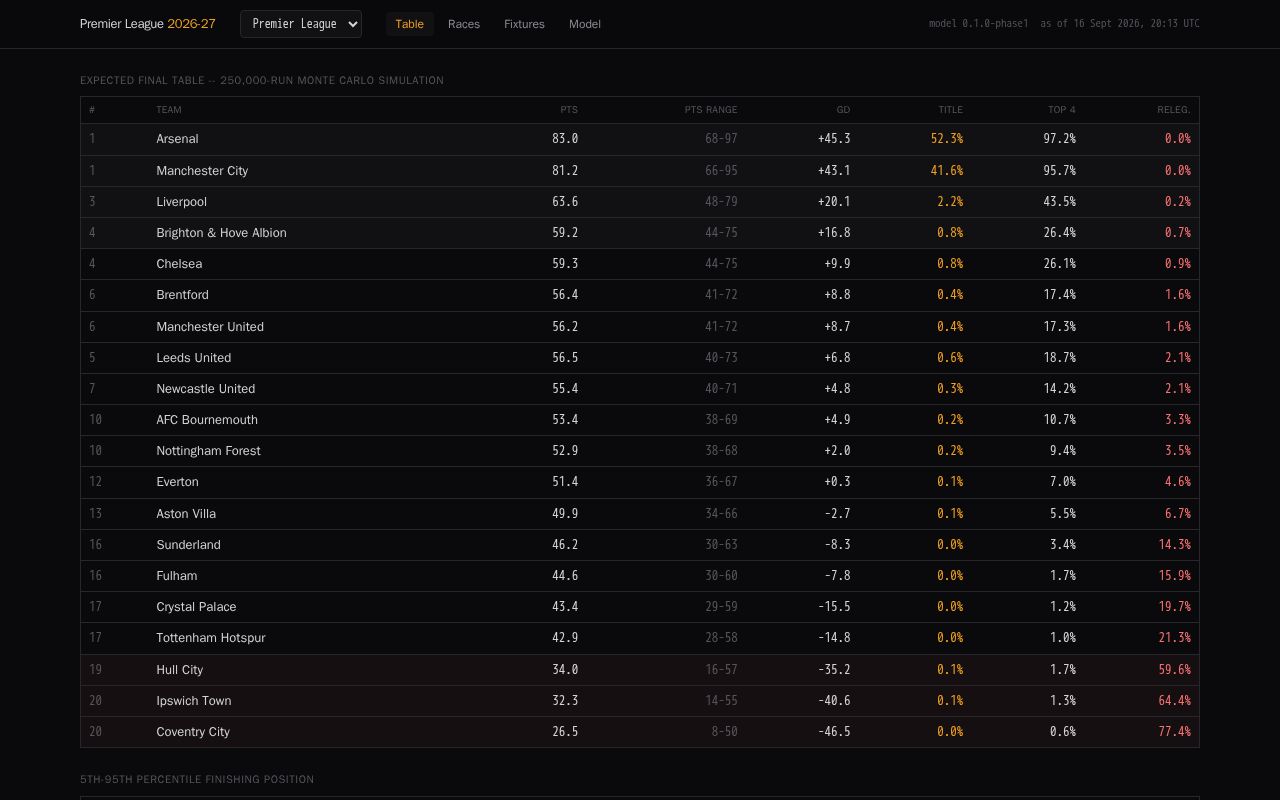Select Fulham team name
The height and width of the screenshot is (800, 1280).
pos(177,576)
